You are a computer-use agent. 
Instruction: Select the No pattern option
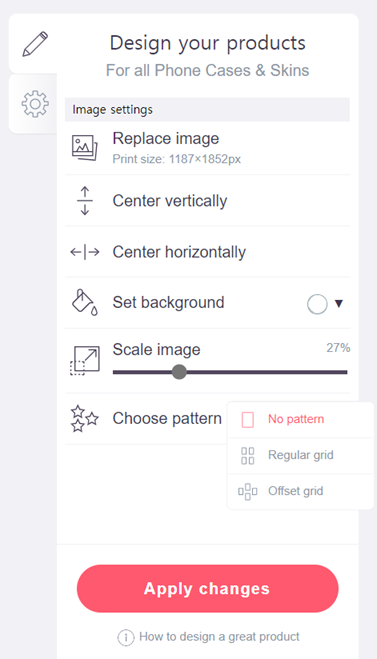pos(300,419)
